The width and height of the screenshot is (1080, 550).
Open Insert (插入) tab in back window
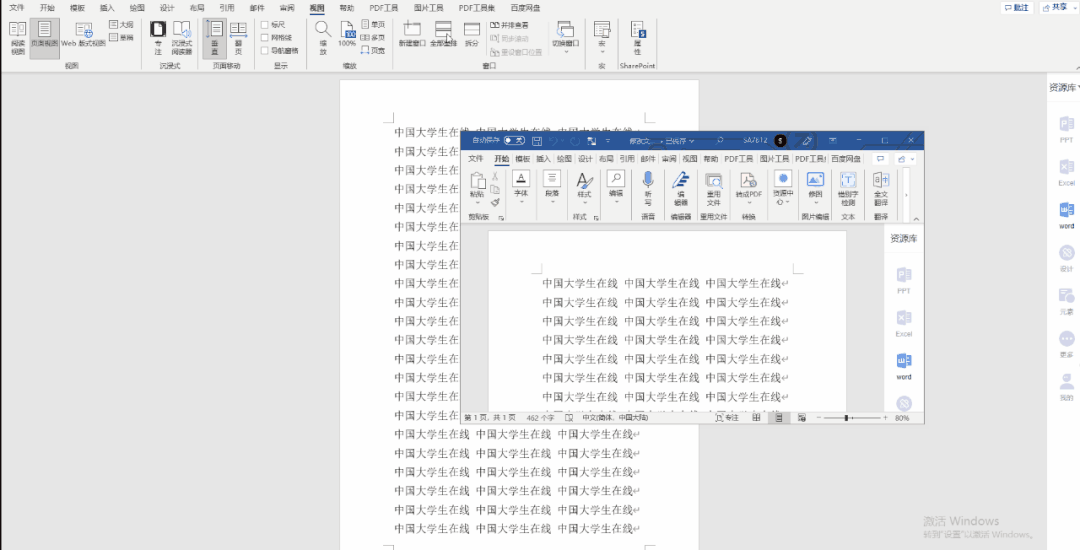(x=107, y=8)
